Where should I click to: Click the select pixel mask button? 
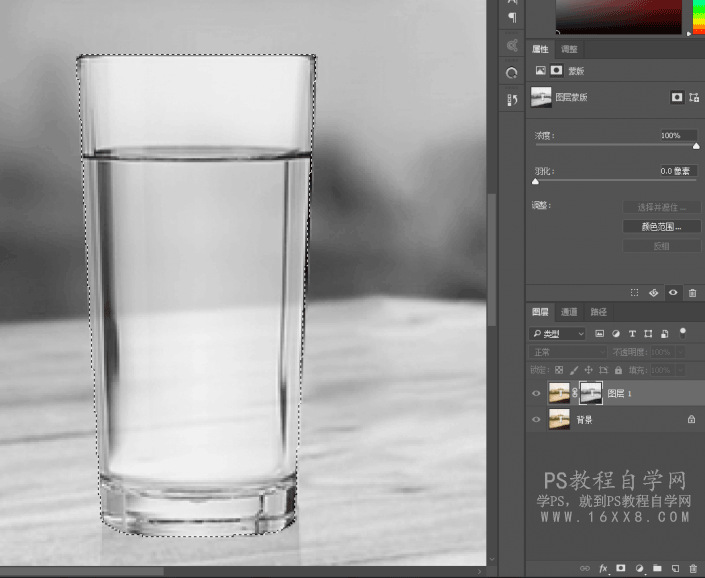[x=677, y=97]
